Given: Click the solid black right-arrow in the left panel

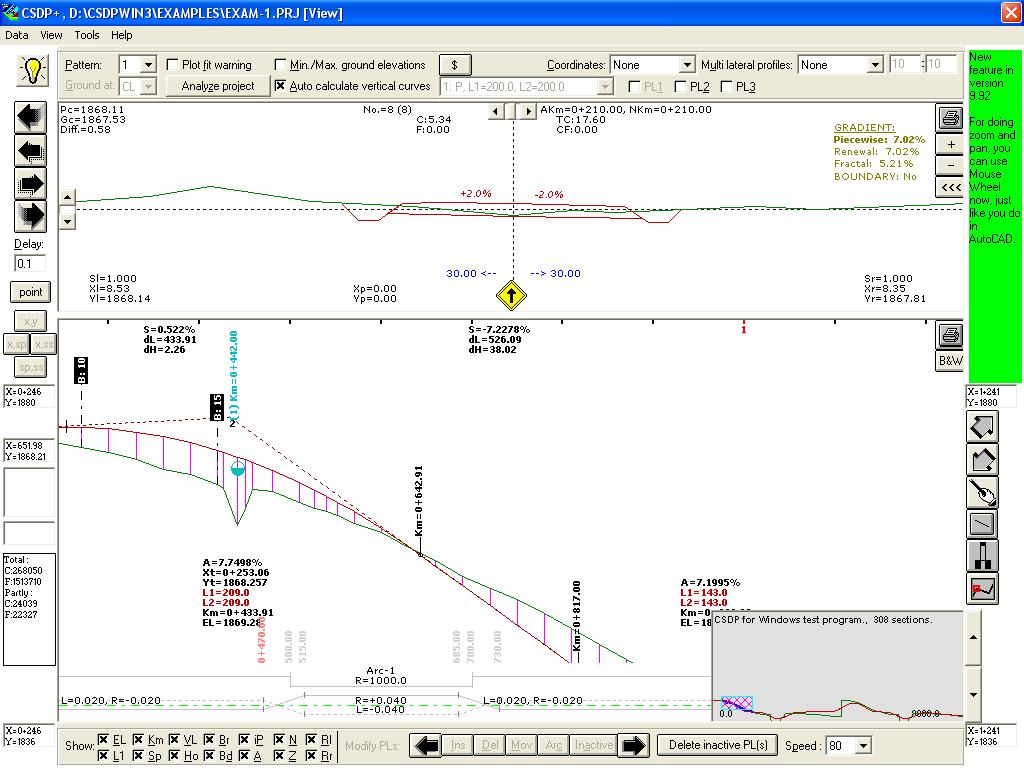Looking at the screenshot, I should click(30, 216).
